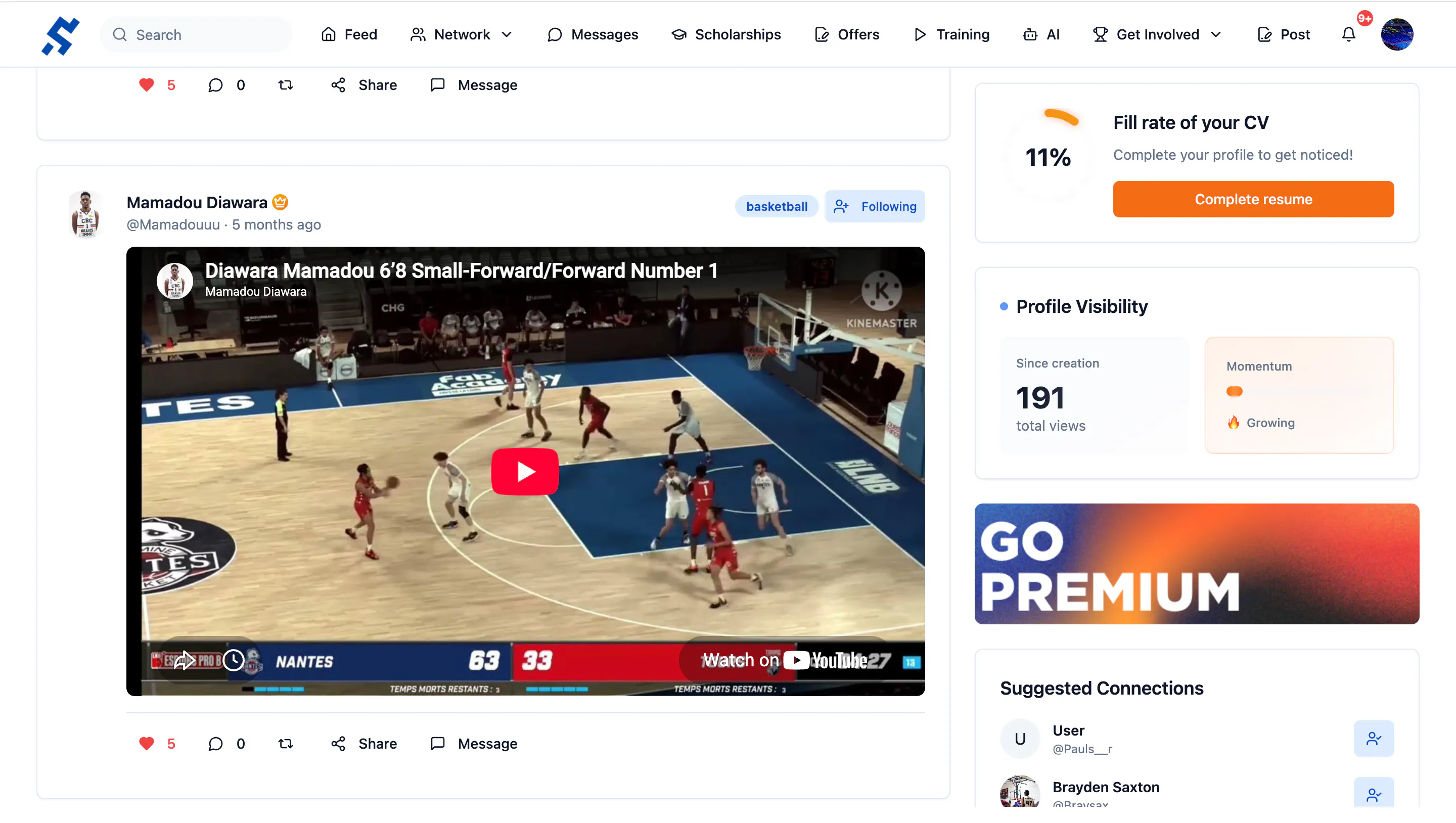The image size is (1456, 823).
Task: Click Share on the top post
Action: pos(364,85)
